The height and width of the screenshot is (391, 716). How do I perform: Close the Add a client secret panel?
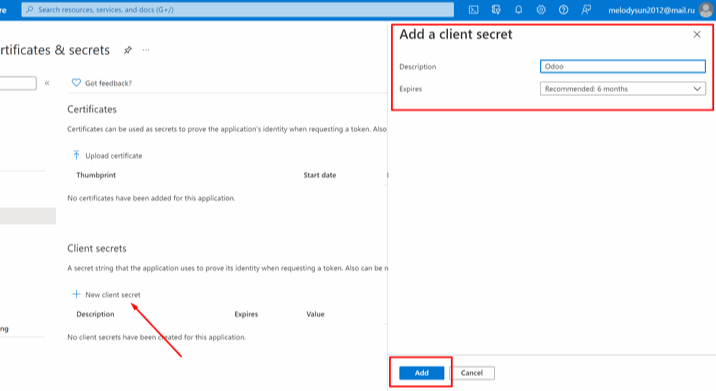tap(697, 34)
